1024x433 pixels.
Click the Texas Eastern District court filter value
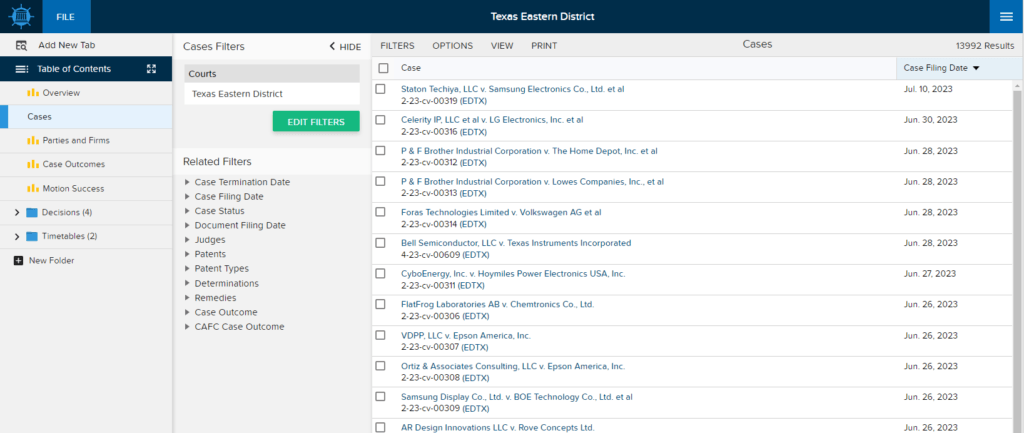tap(237, 94)
